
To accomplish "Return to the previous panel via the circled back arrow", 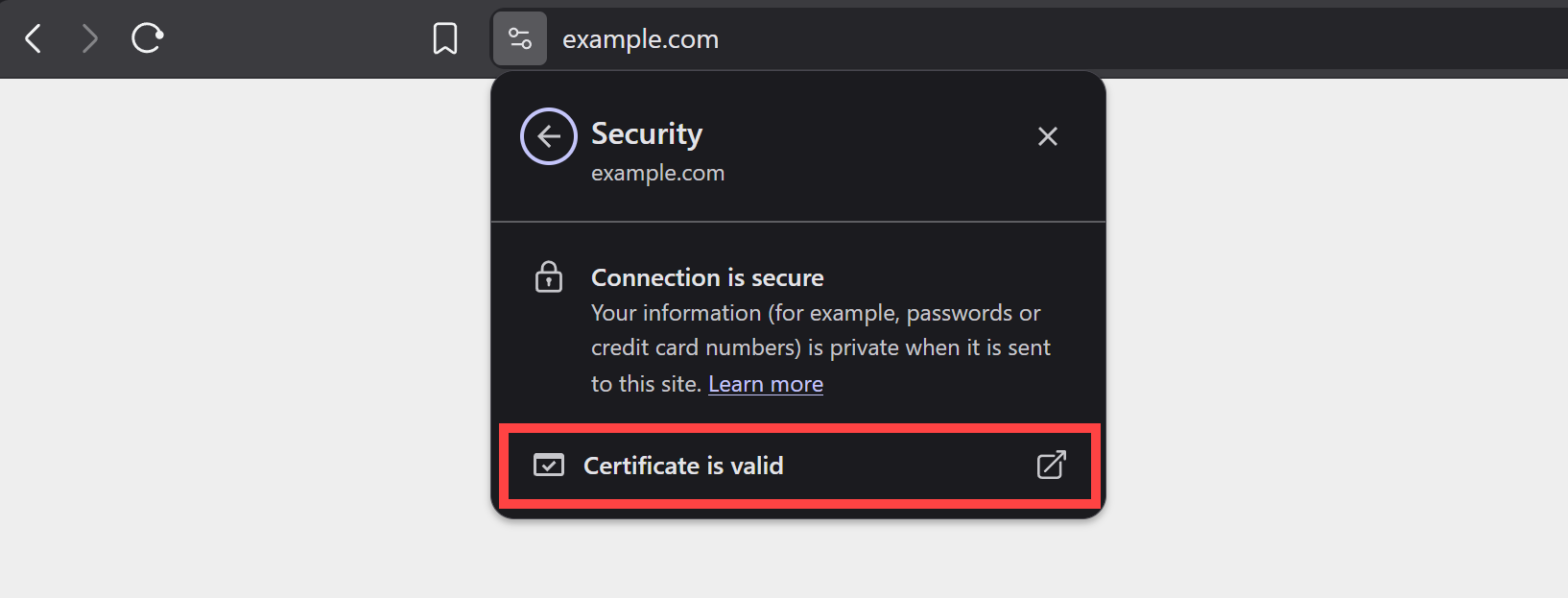I will point(549,136).
